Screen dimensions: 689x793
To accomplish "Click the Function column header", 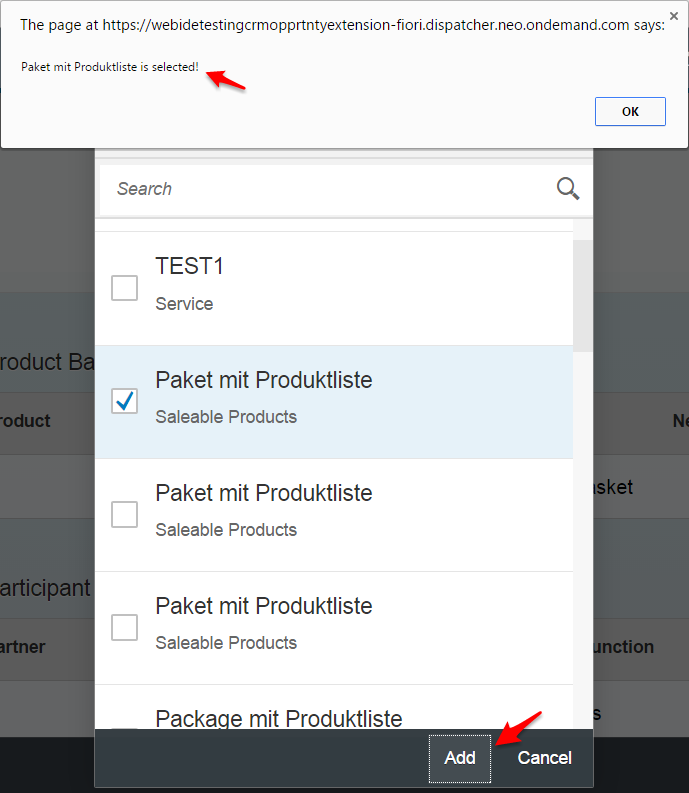I will tap(623, 647).
